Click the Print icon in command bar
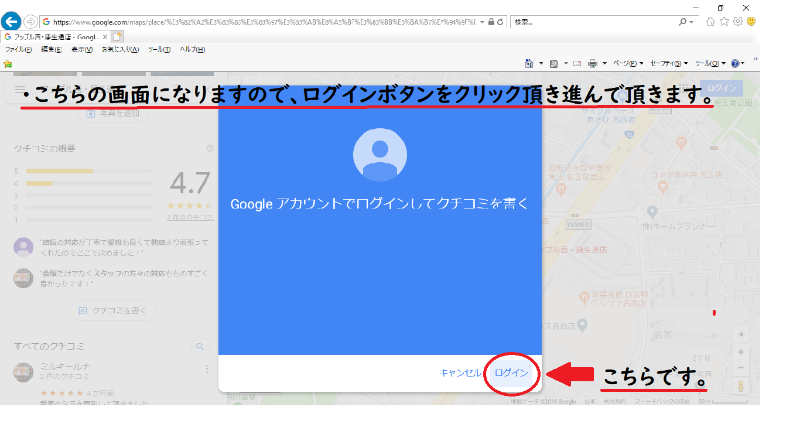This screenshot has width=800, height=426. tap(594, 63)
